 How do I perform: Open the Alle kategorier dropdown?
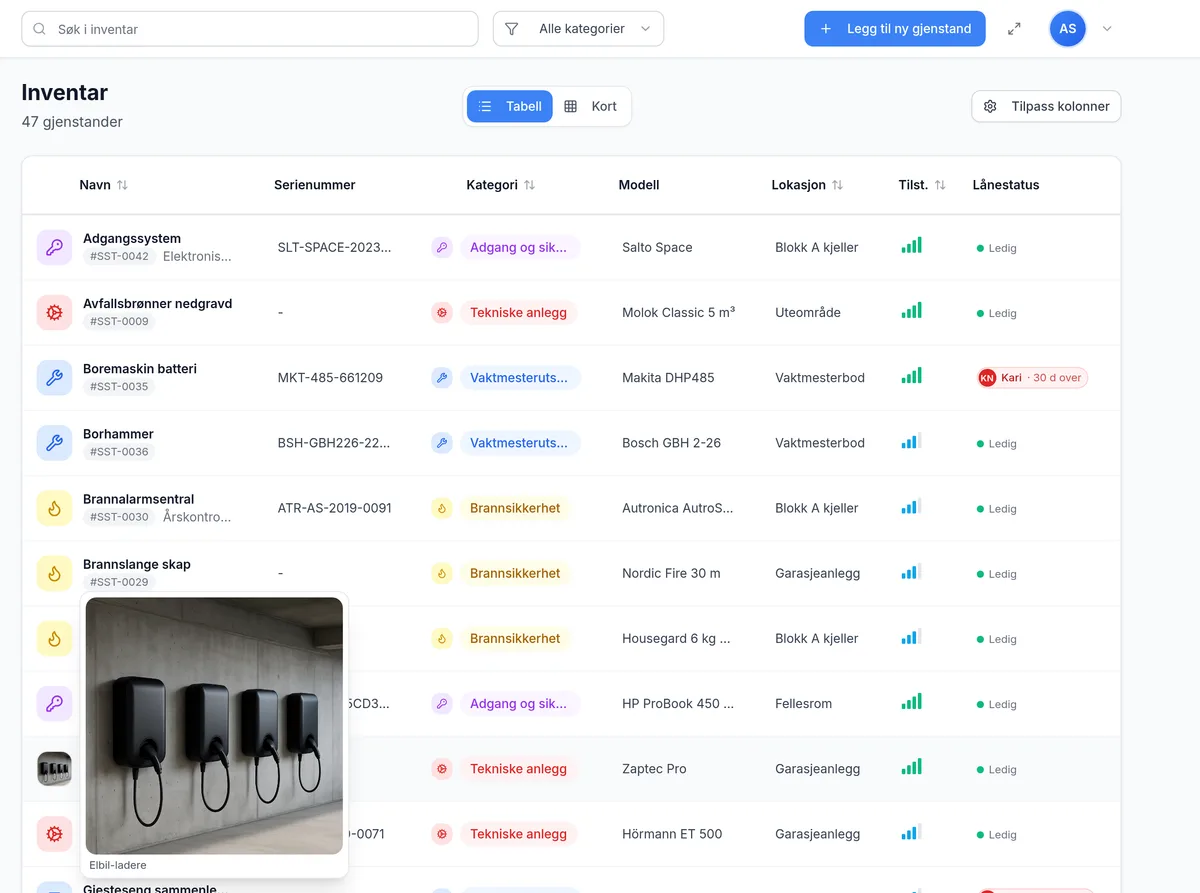578,29
